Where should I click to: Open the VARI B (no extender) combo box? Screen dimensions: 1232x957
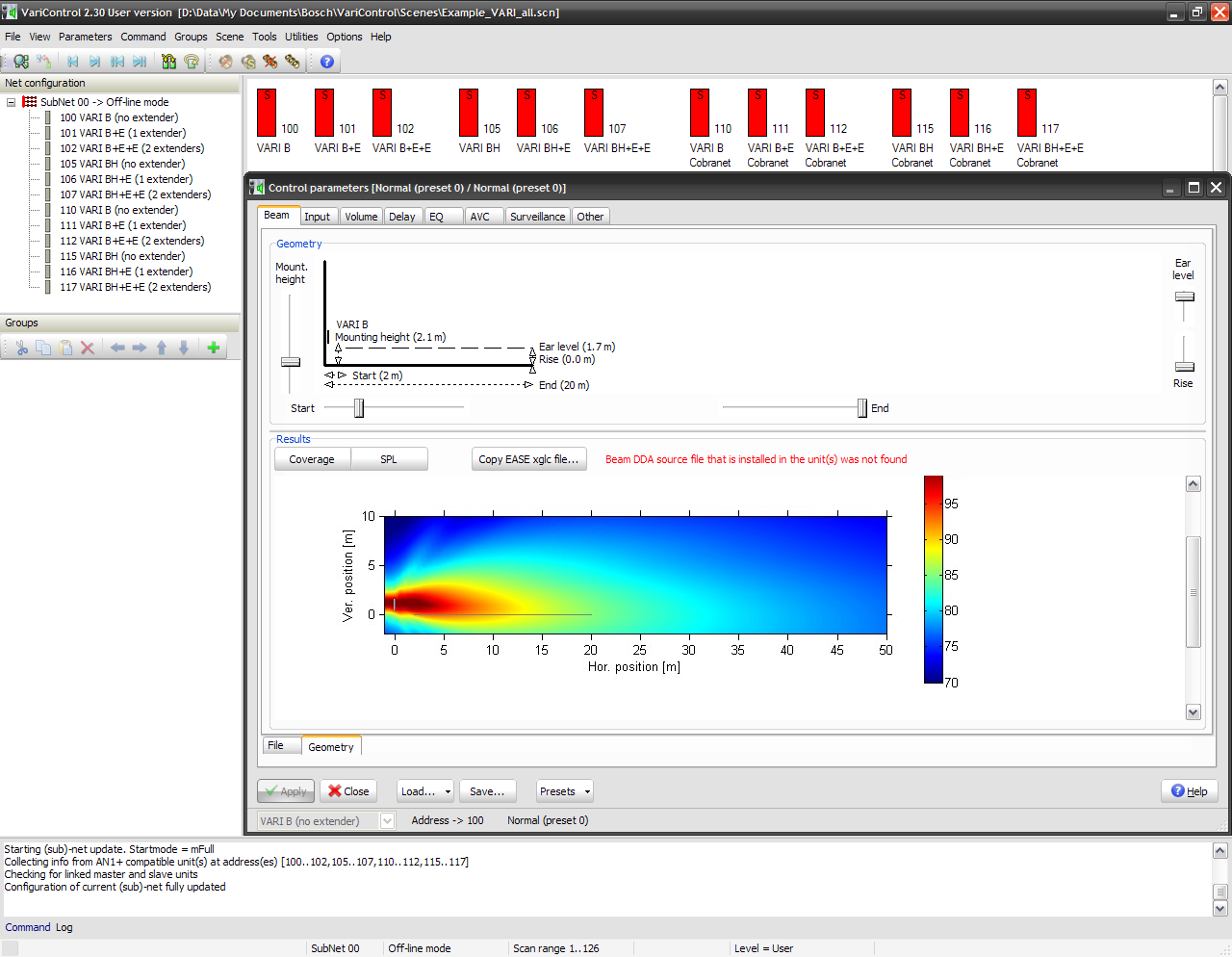(326, 821)
